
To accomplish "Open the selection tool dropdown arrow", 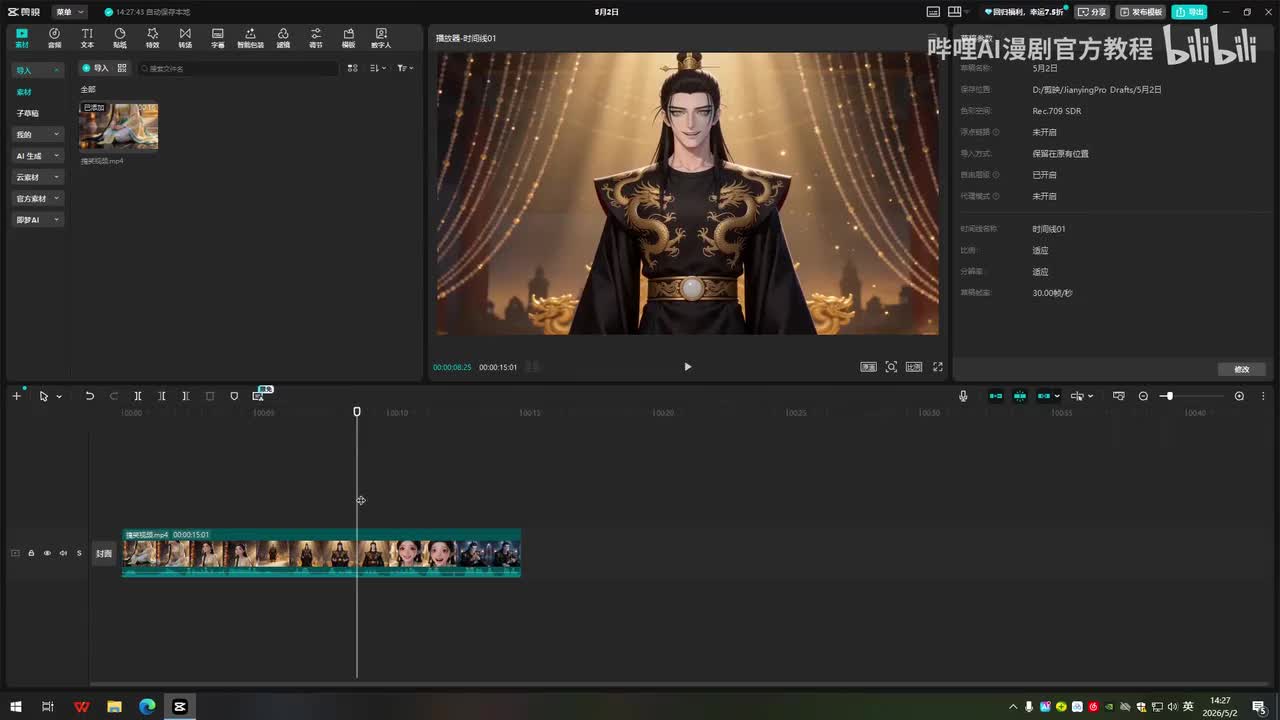I will pyautogui.click(x=59, y=396).
